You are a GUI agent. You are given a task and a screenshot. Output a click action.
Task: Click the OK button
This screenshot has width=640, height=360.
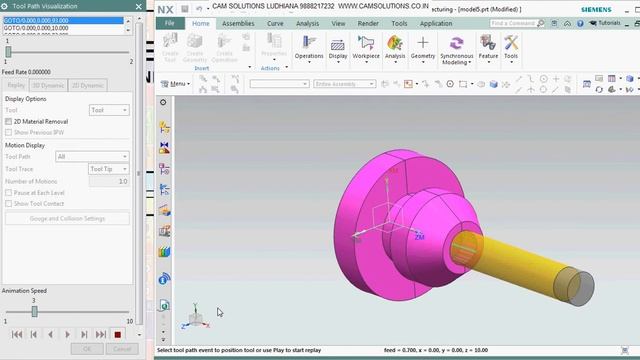tap(87, 349)
